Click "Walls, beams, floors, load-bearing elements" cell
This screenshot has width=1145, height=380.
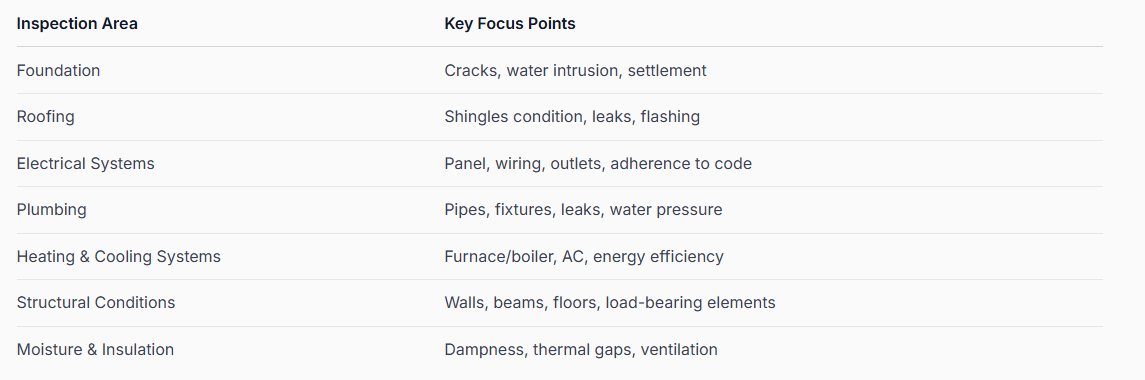610,303
